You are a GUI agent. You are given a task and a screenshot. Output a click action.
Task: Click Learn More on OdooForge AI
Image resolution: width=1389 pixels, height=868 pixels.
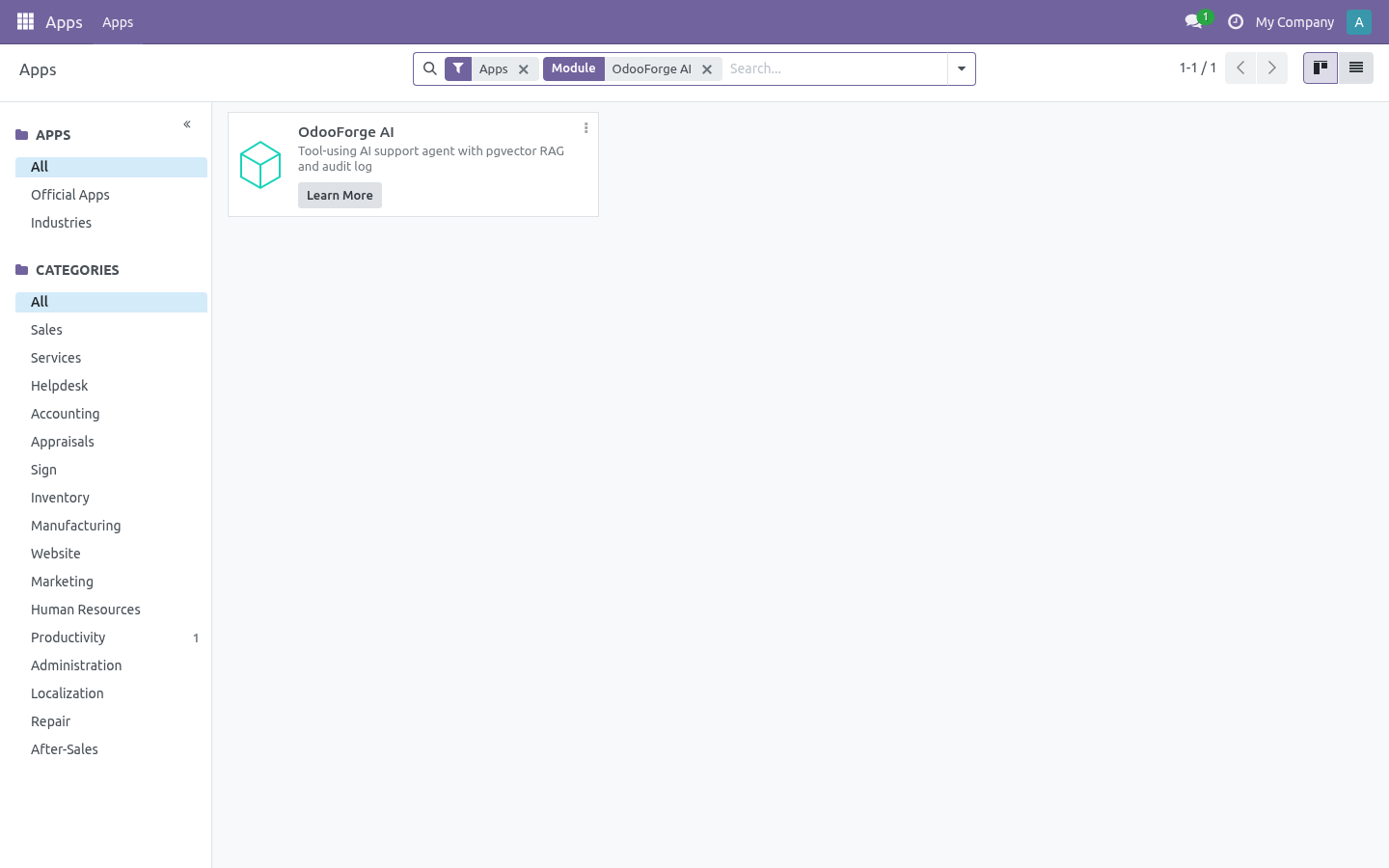click(x=340, y=195)
